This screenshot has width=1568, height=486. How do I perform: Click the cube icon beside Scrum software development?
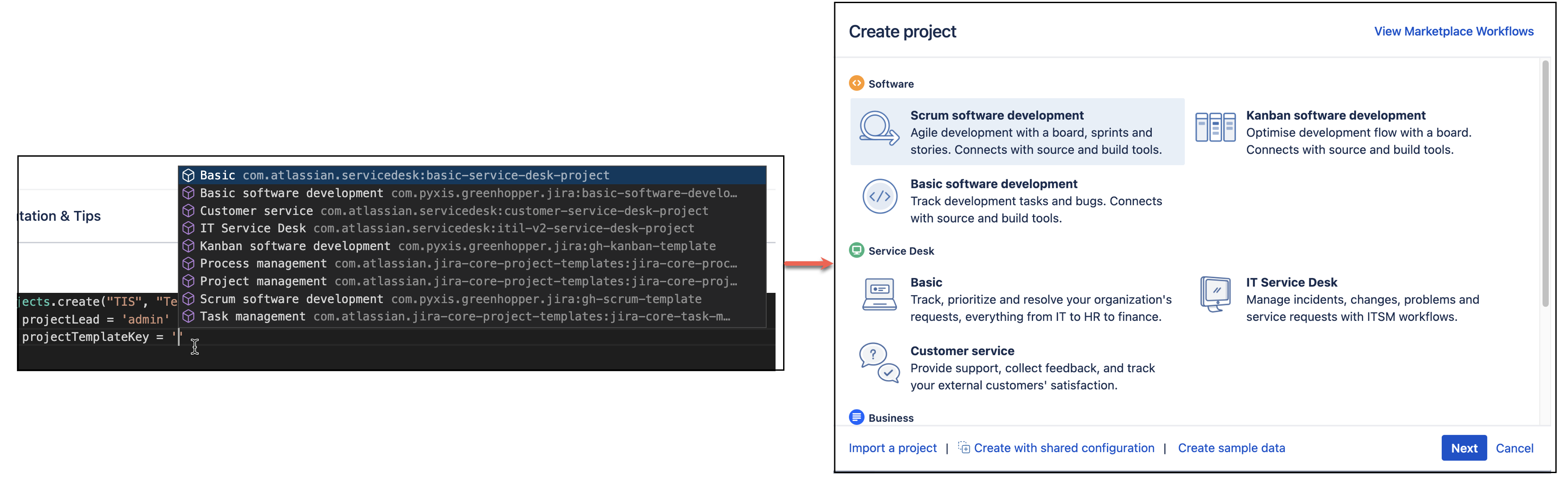[188, 299]
